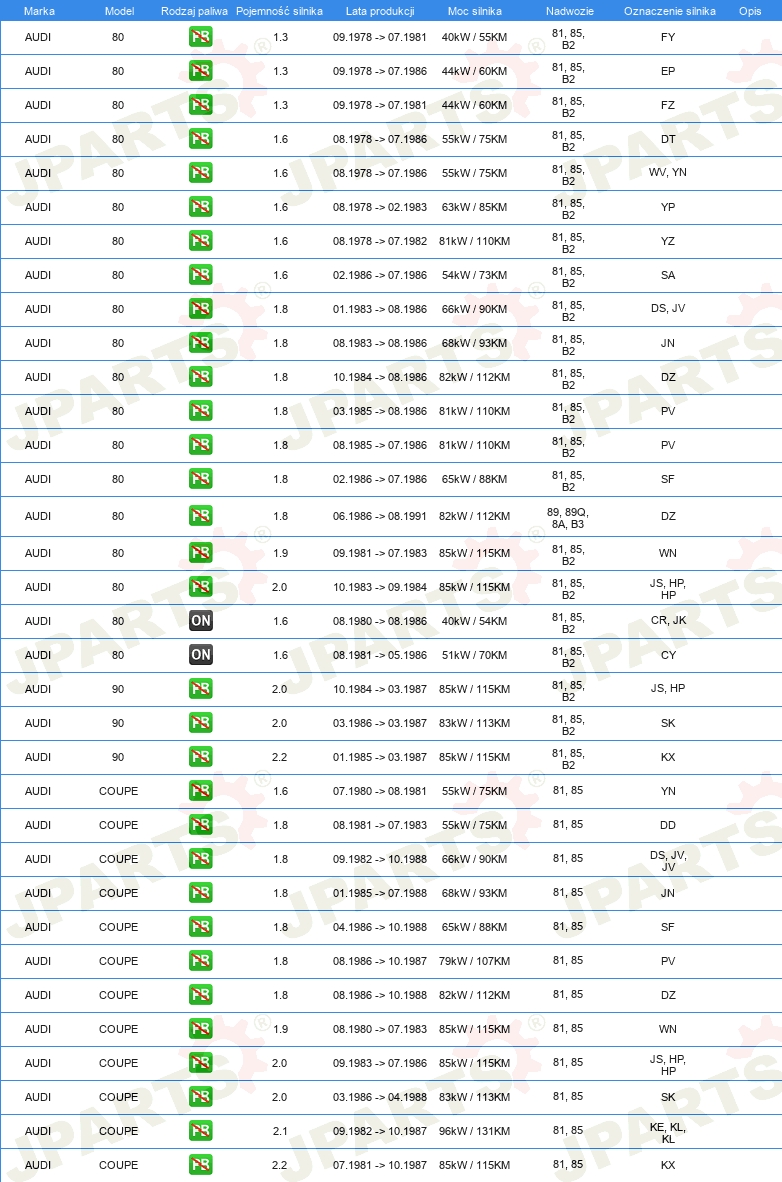782x1182 pixels.
Task: Click the 40kW / 55KM power cell
Action: click(x=474, y=37)
